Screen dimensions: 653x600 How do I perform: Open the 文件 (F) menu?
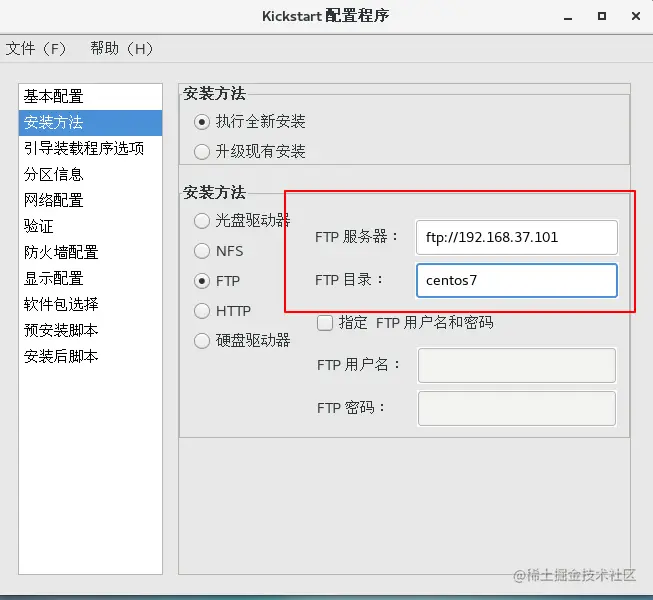pos(36,49)
